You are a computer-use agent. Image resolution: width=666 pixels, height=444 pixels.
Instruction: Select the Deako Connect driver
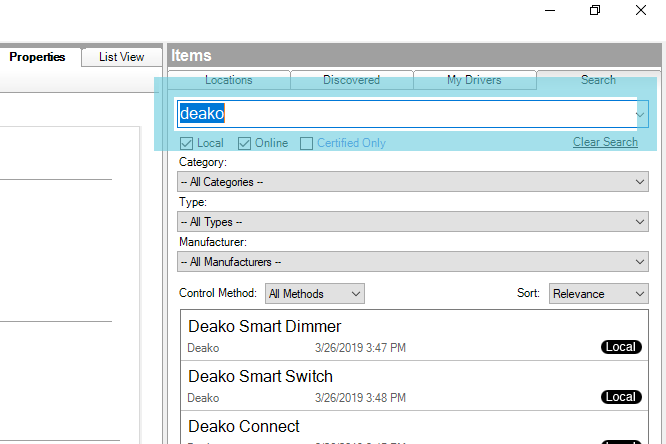[x=415, y=428]
